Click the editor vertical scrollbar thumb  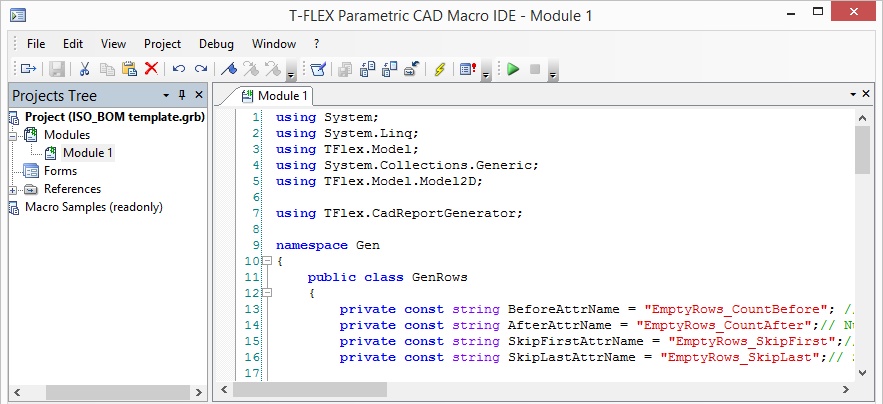[x=862, y=150]
